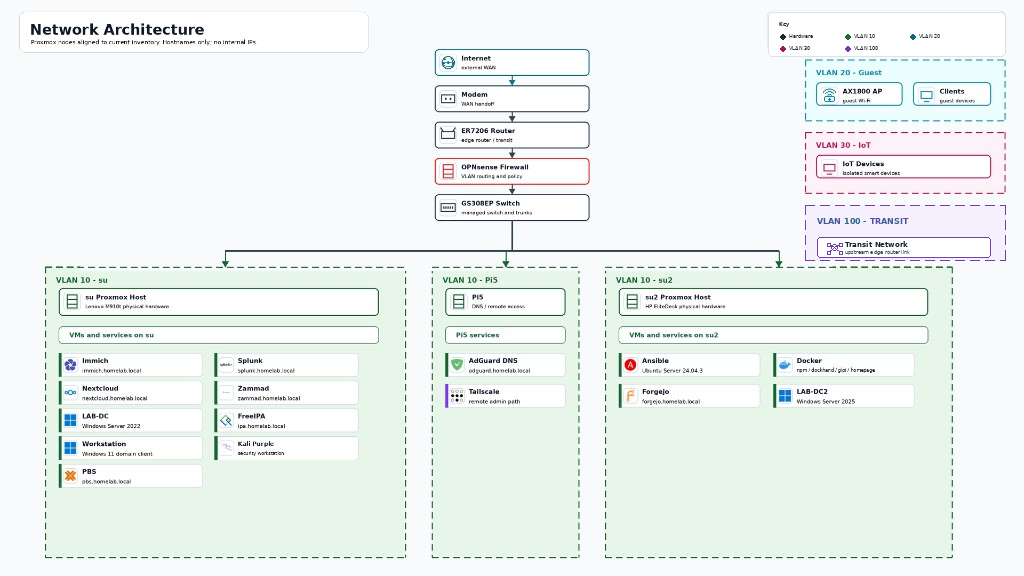Click the 'VLAN routing and policy' text

492,176
